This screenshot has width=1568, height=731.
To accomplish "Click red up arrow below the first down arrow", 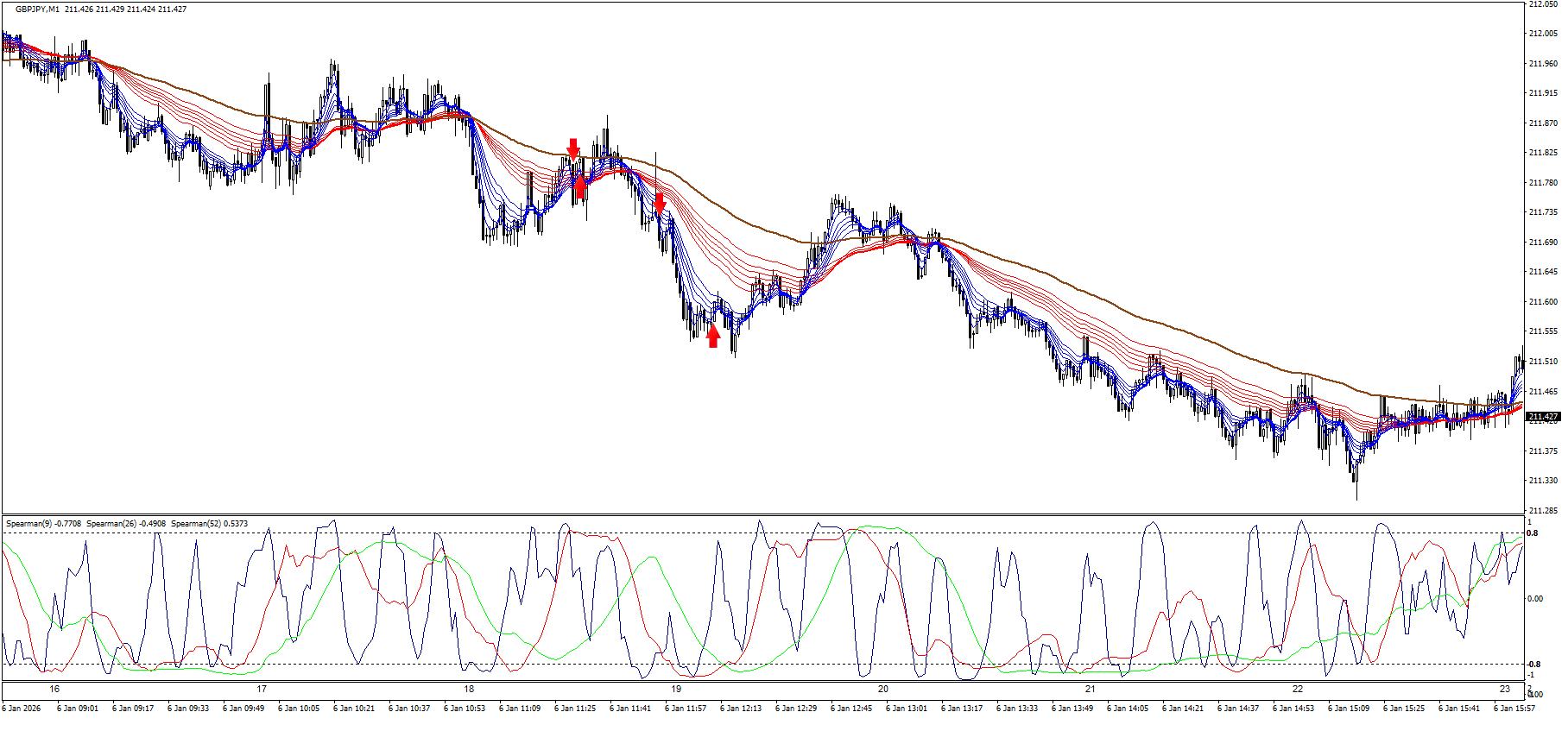I will click(x=580, y=186).
